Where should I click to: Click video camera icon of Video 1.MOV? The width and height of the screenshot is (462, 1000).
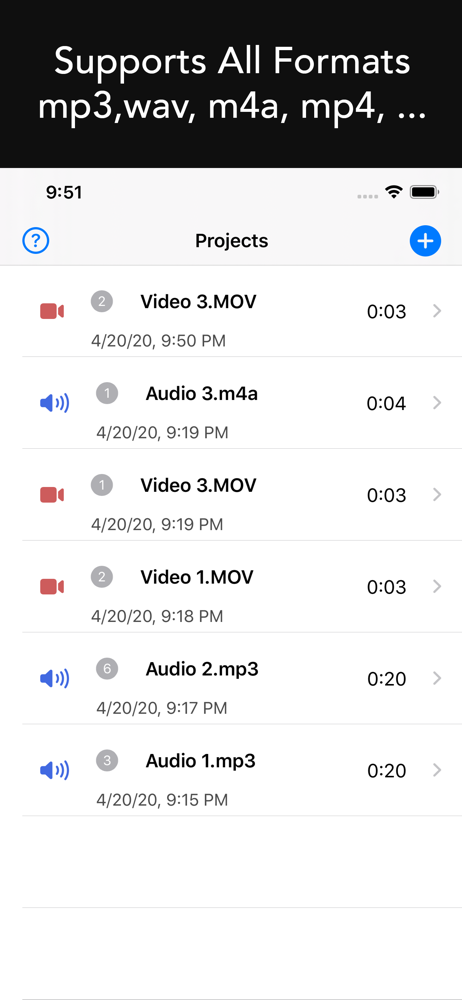(52, 587)
